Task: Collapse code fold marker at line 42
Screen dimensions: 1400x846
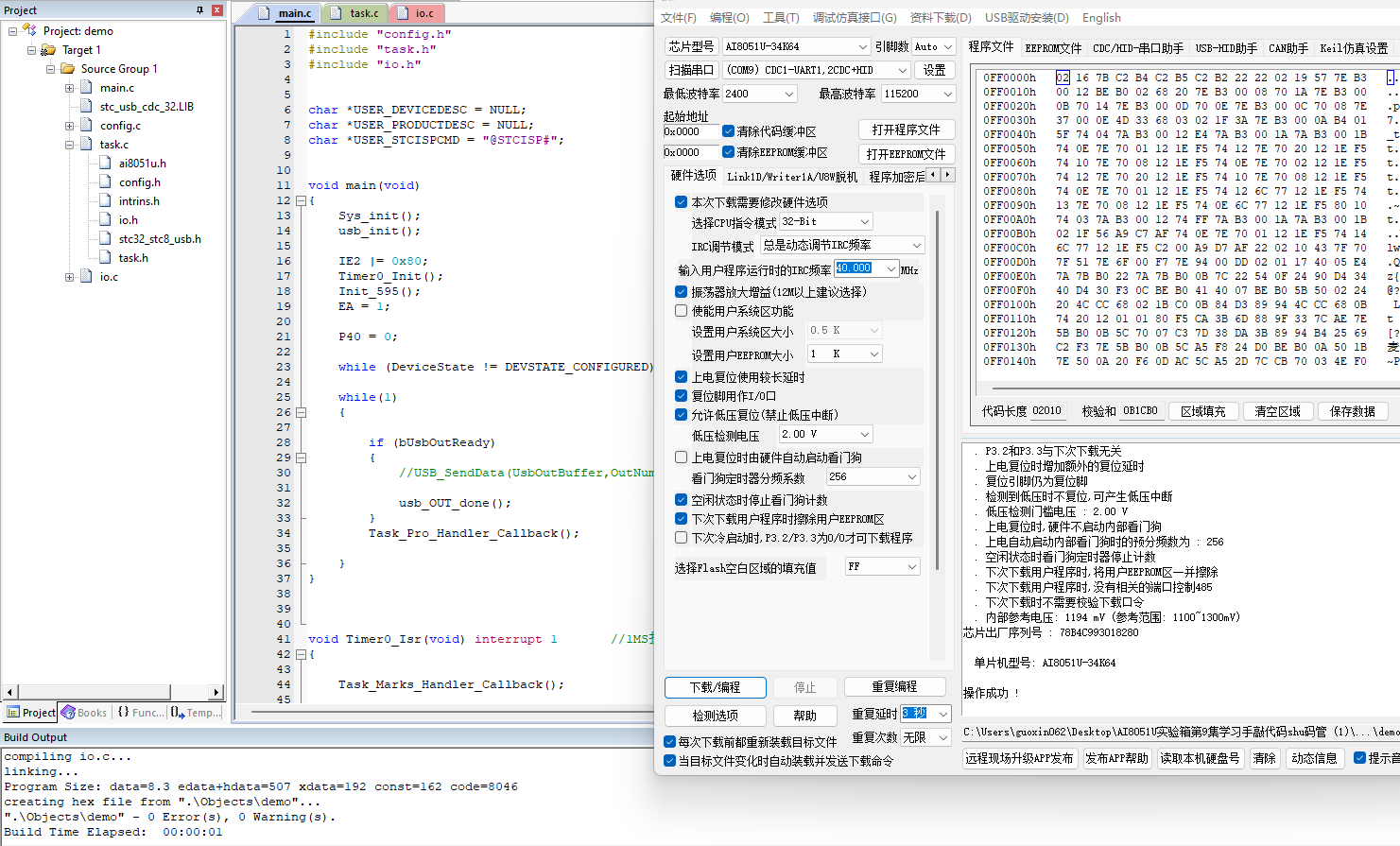Action: [301, 654]
